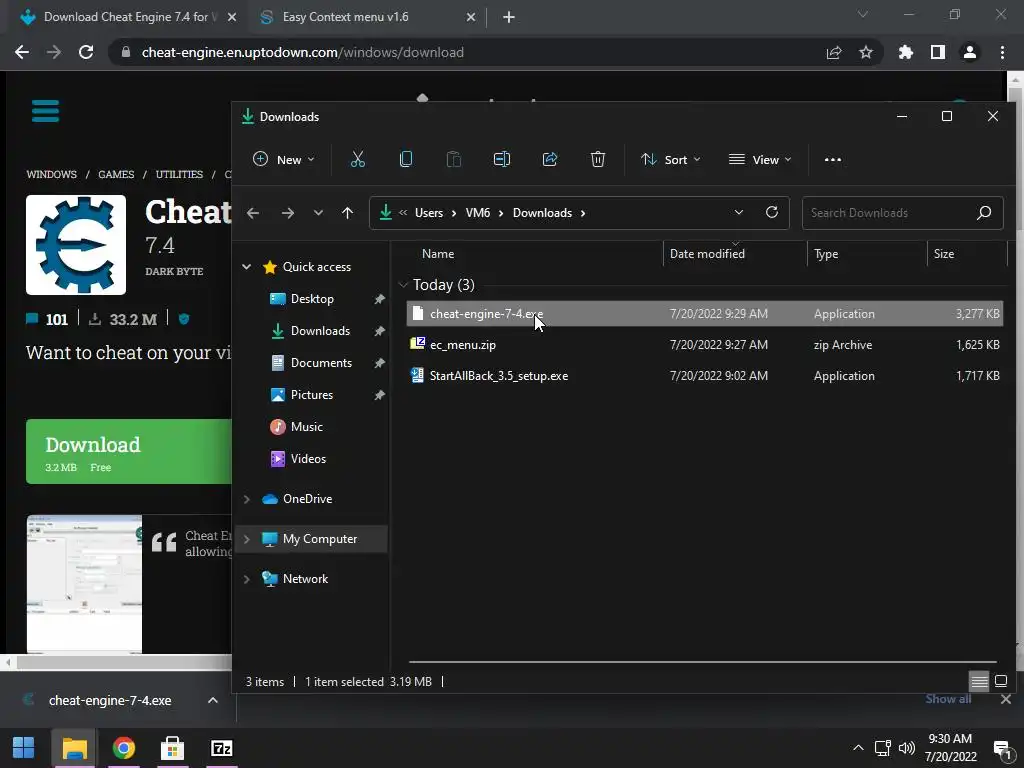Click the Chrome address bar URL

pos(302,52)
